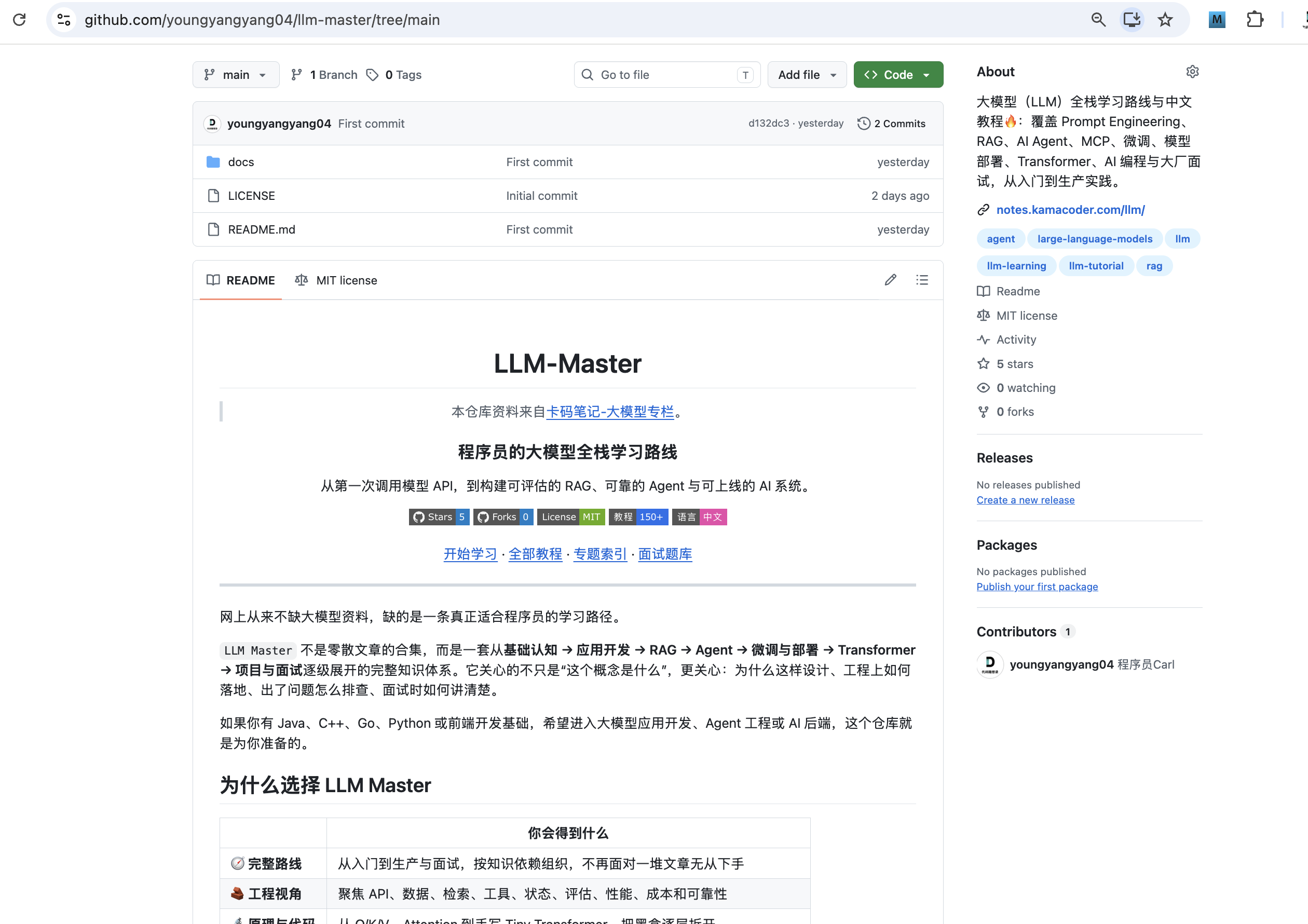Open the LICENSE file

pyautogui.click(x=251, y=195)
